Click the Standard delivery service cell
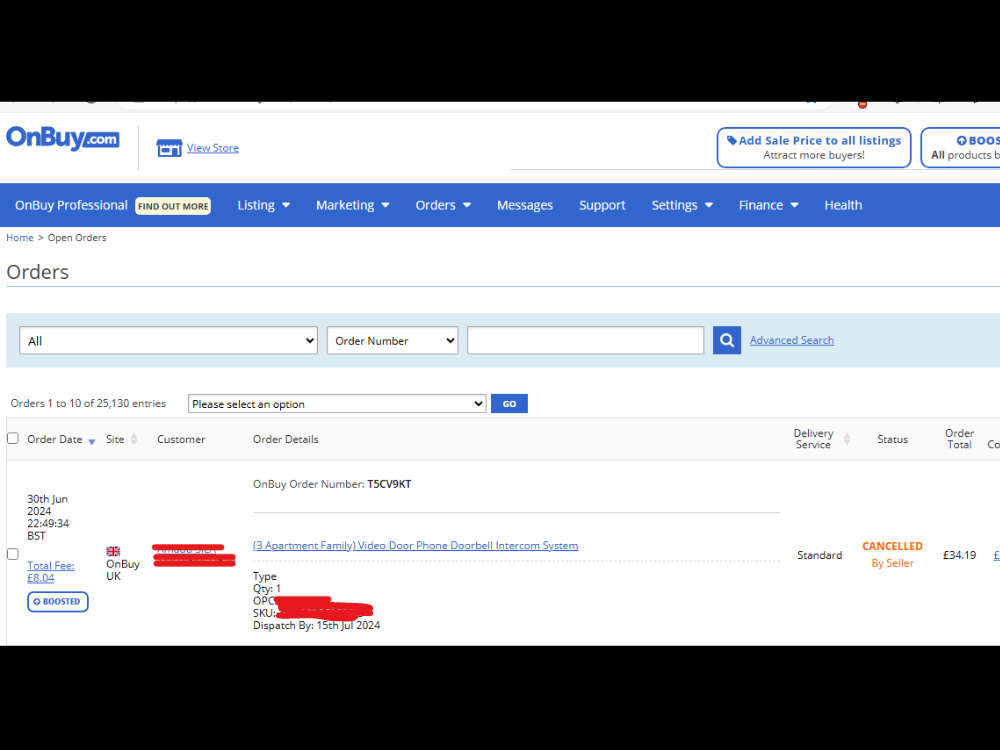This screenshot has height=750, width=1000. (x=820, y=555)
